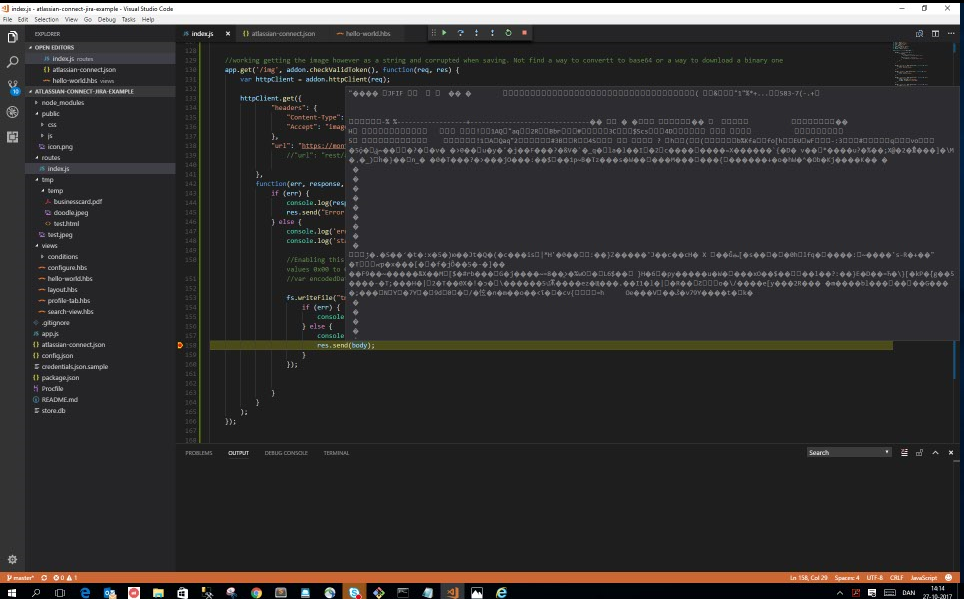The image size is (964, 599).
Task: Click the debug Step Over button
Action: [460, 33]
